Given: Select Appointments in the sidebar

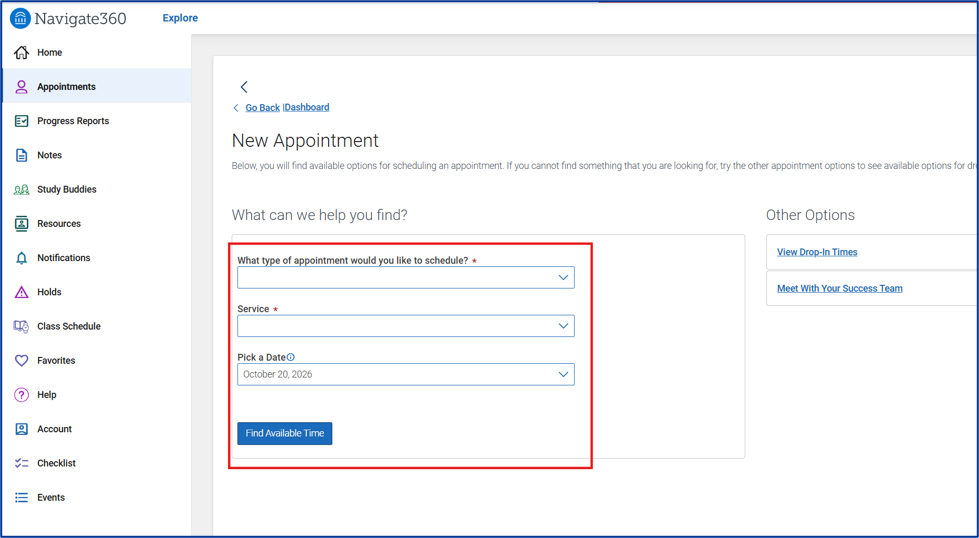Looking at the screenshot, I should click(96, 87).
